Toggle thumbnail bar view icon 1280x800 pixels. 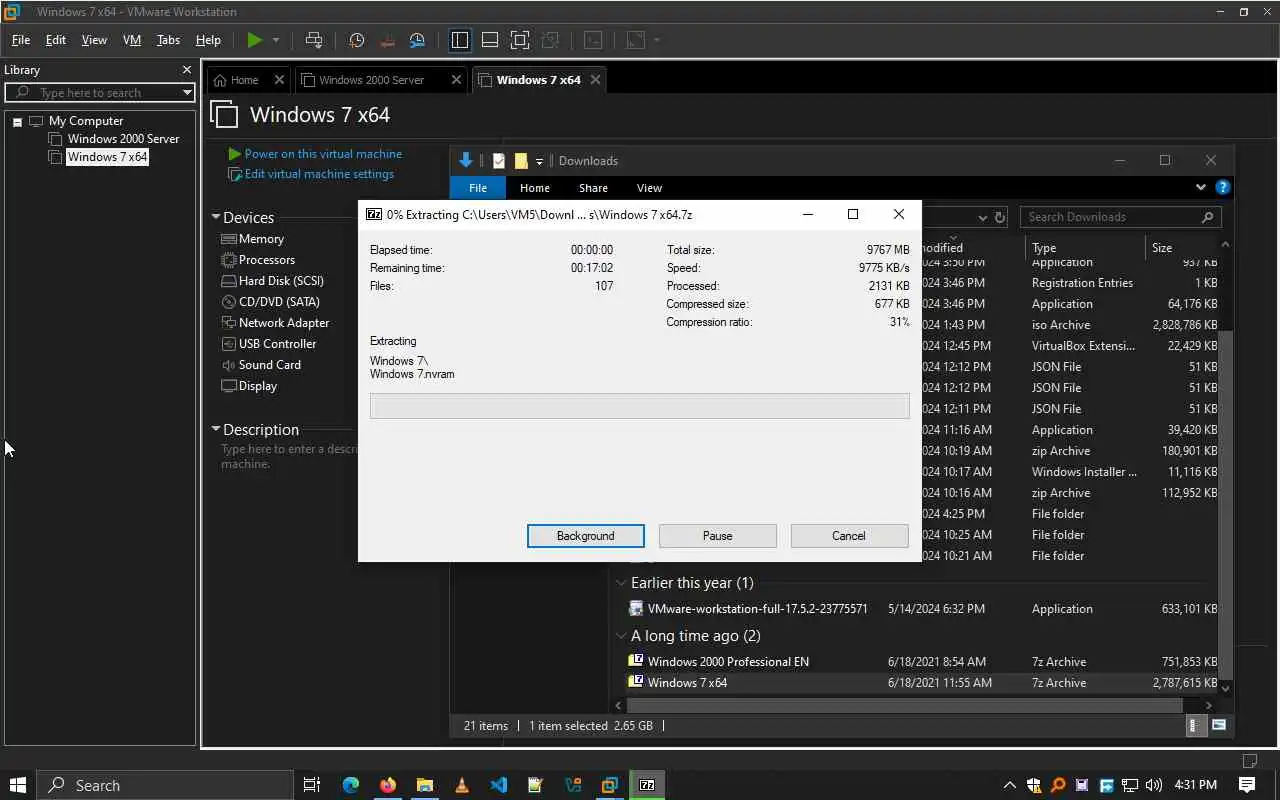coord(490,40)
